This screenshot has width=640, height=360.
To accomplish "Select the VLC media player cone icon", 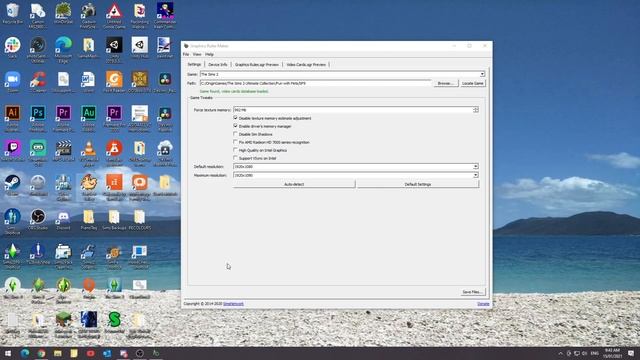I will click(x=89, y=152).
